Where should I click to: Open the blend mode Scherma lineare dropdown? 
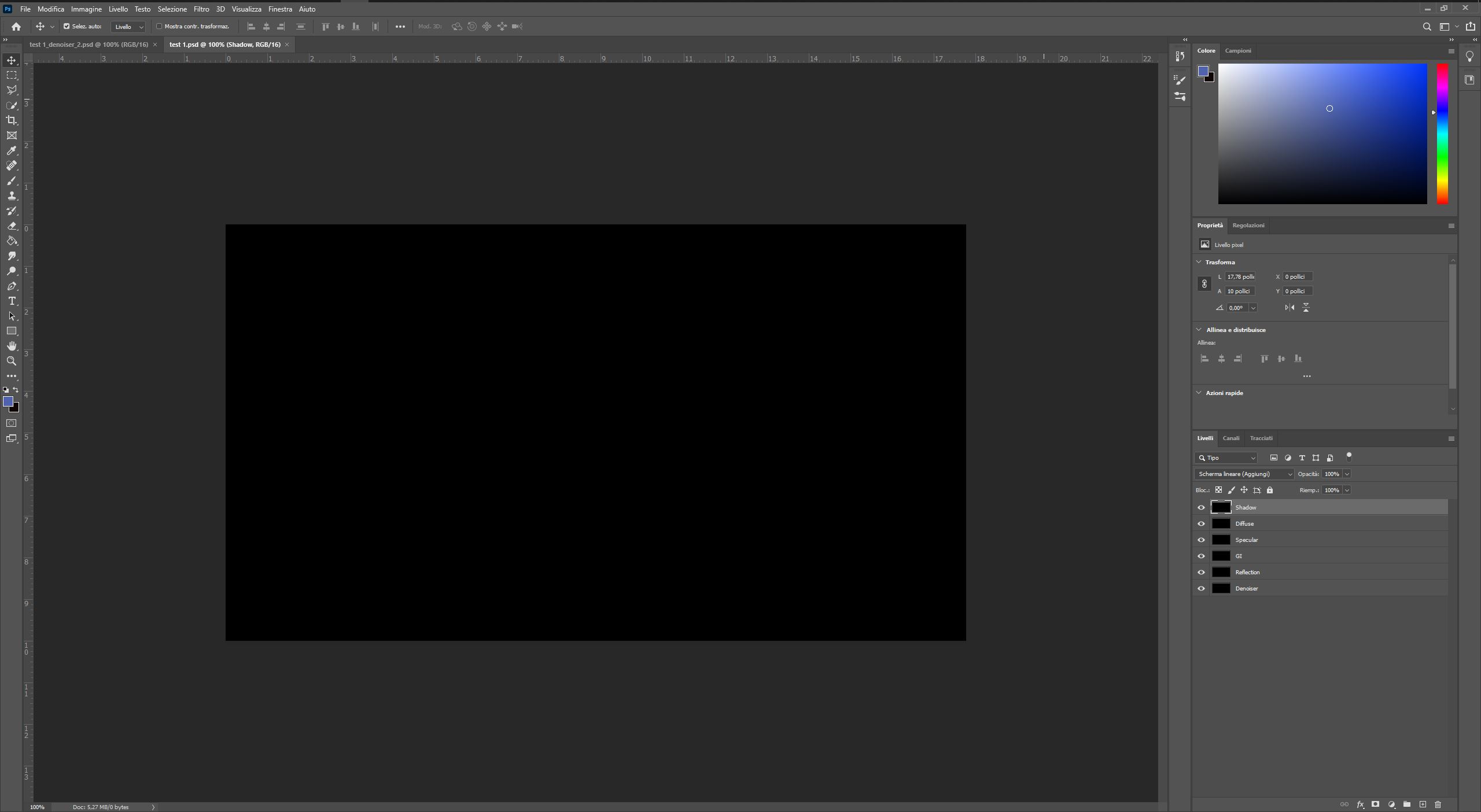1244,474
